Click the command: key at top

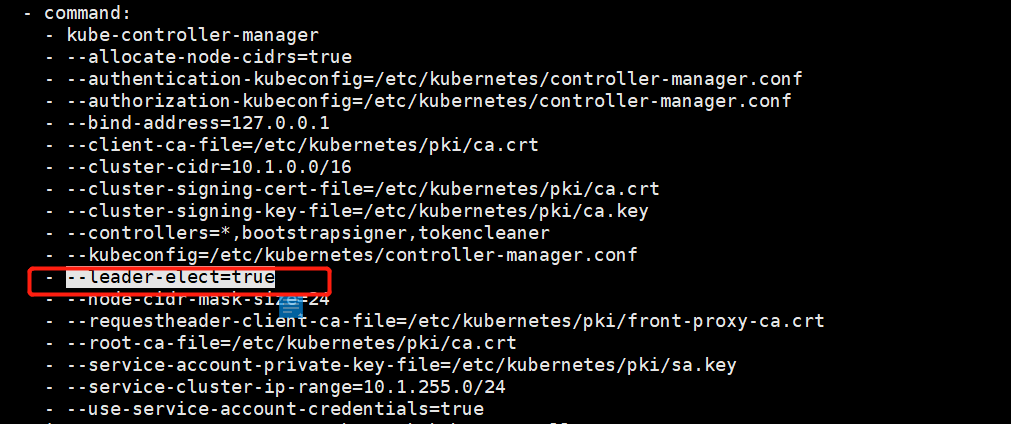(88, 13)
